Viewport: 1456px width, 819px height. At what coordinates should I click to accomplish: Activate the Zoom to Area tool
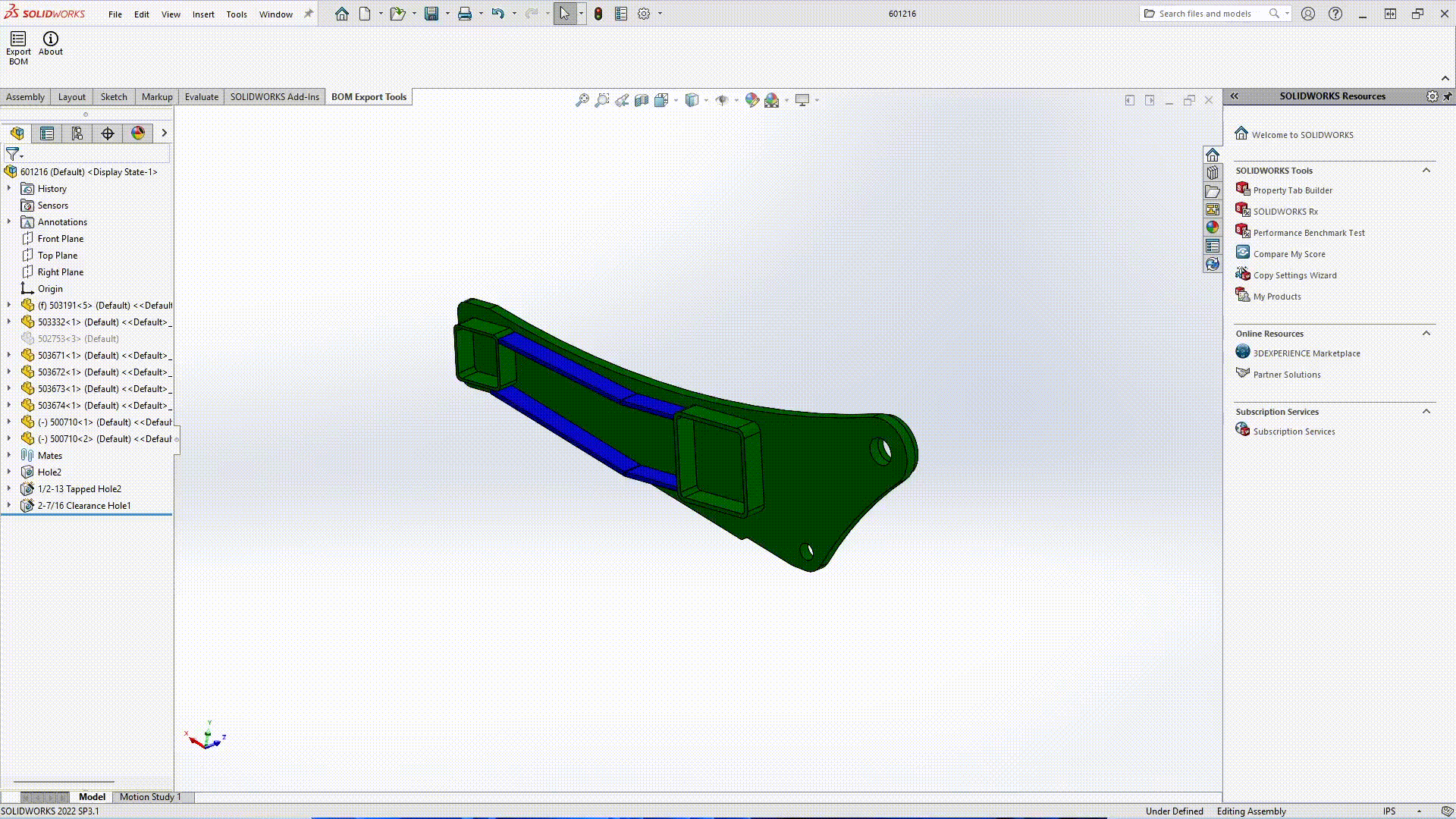tap(603, 99)
